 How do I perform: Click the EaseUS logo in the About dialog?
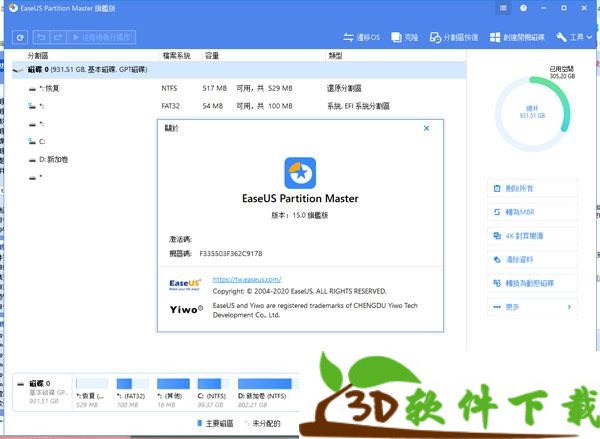(184, 284)
